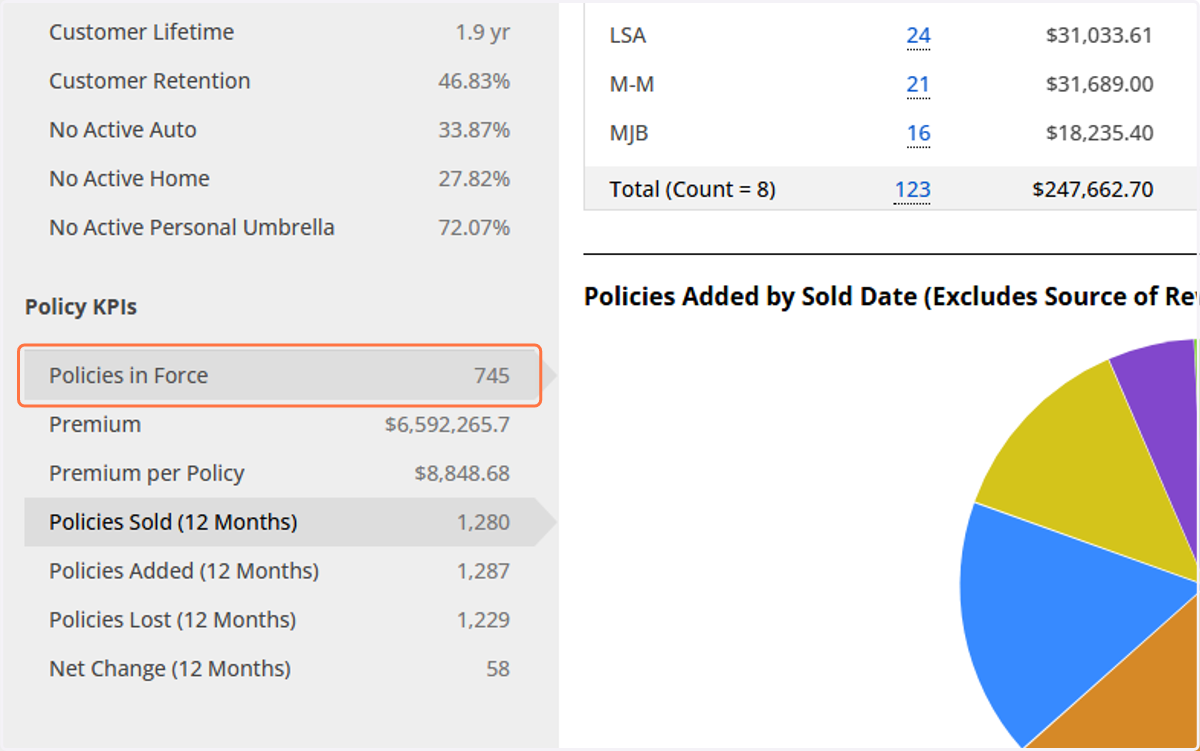Click the $31,689.00 premium value
This screenshot has width=1200, height=751.
coord(1099,85)
